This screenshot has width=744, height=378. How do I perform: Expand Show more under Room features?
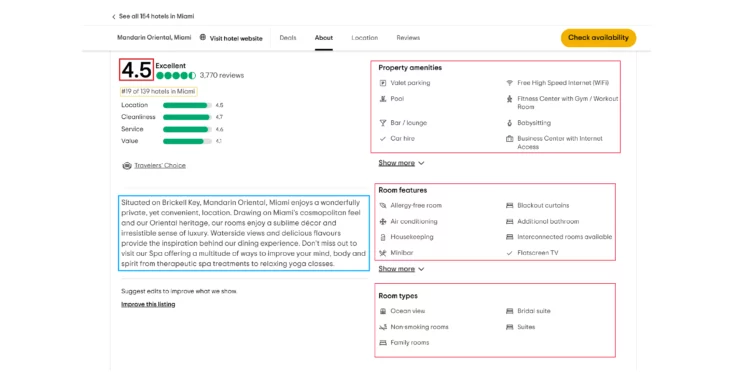coord(401,269)
